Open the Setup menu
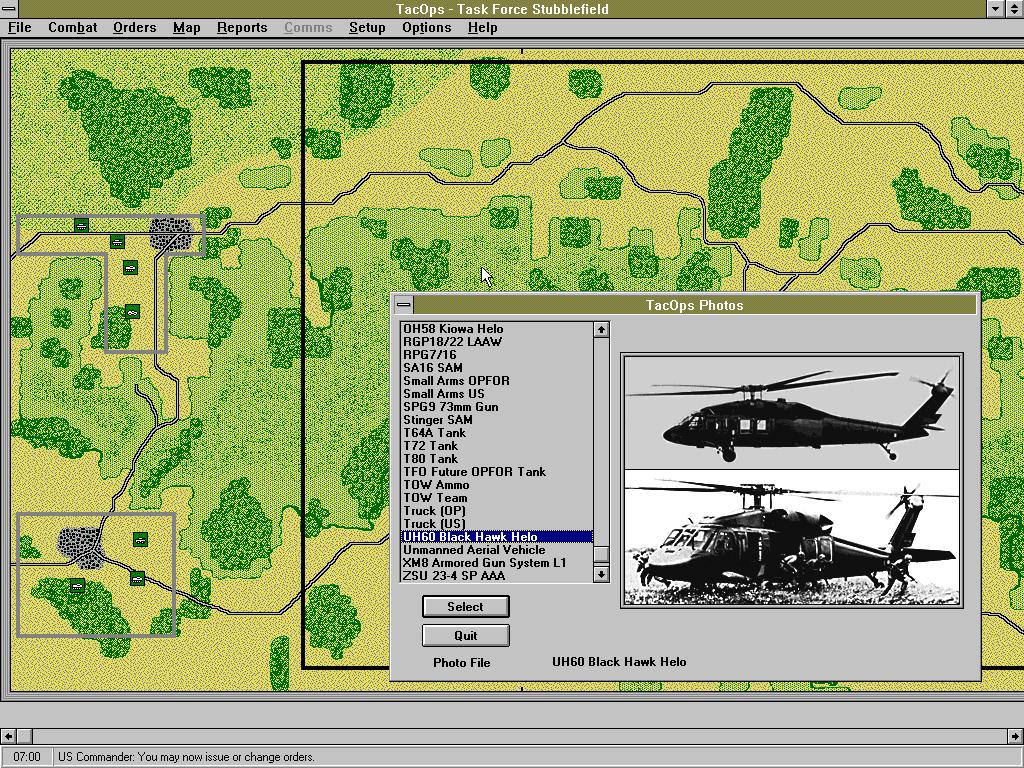 (366, 27)
